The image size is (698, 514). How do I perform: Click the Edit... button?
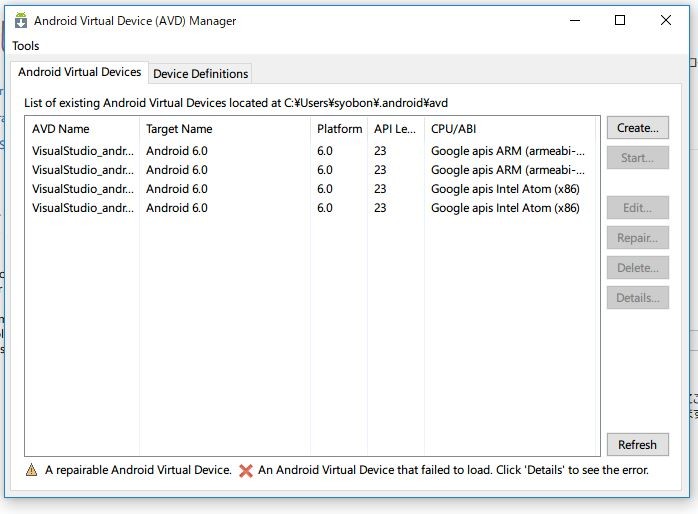click(x=637, y=208)
